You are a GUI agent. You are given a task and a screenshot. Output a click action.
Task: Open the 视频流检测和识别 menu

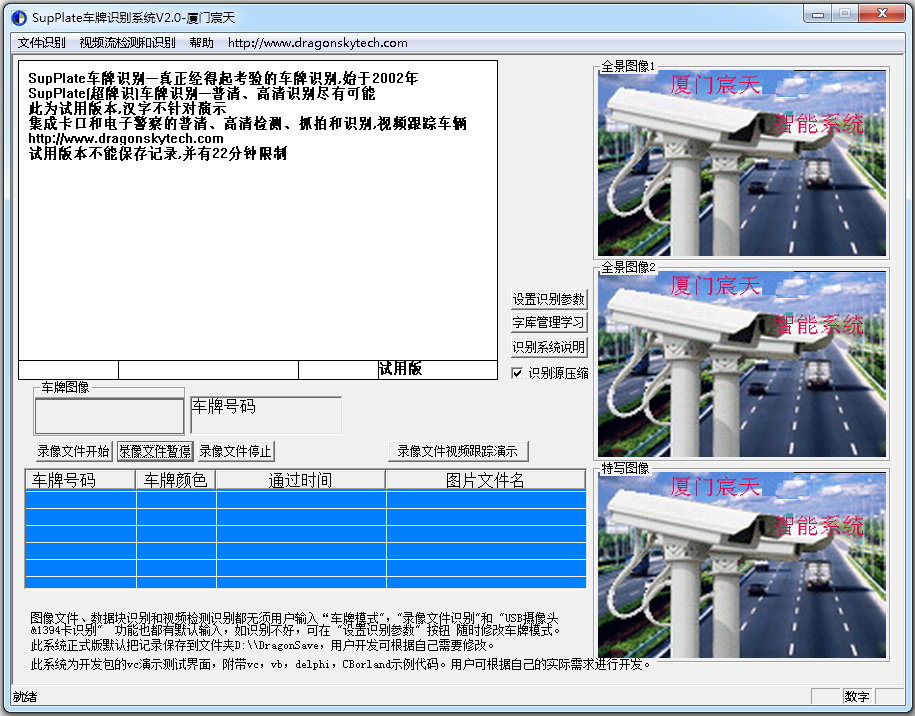[x=127, y=43]
